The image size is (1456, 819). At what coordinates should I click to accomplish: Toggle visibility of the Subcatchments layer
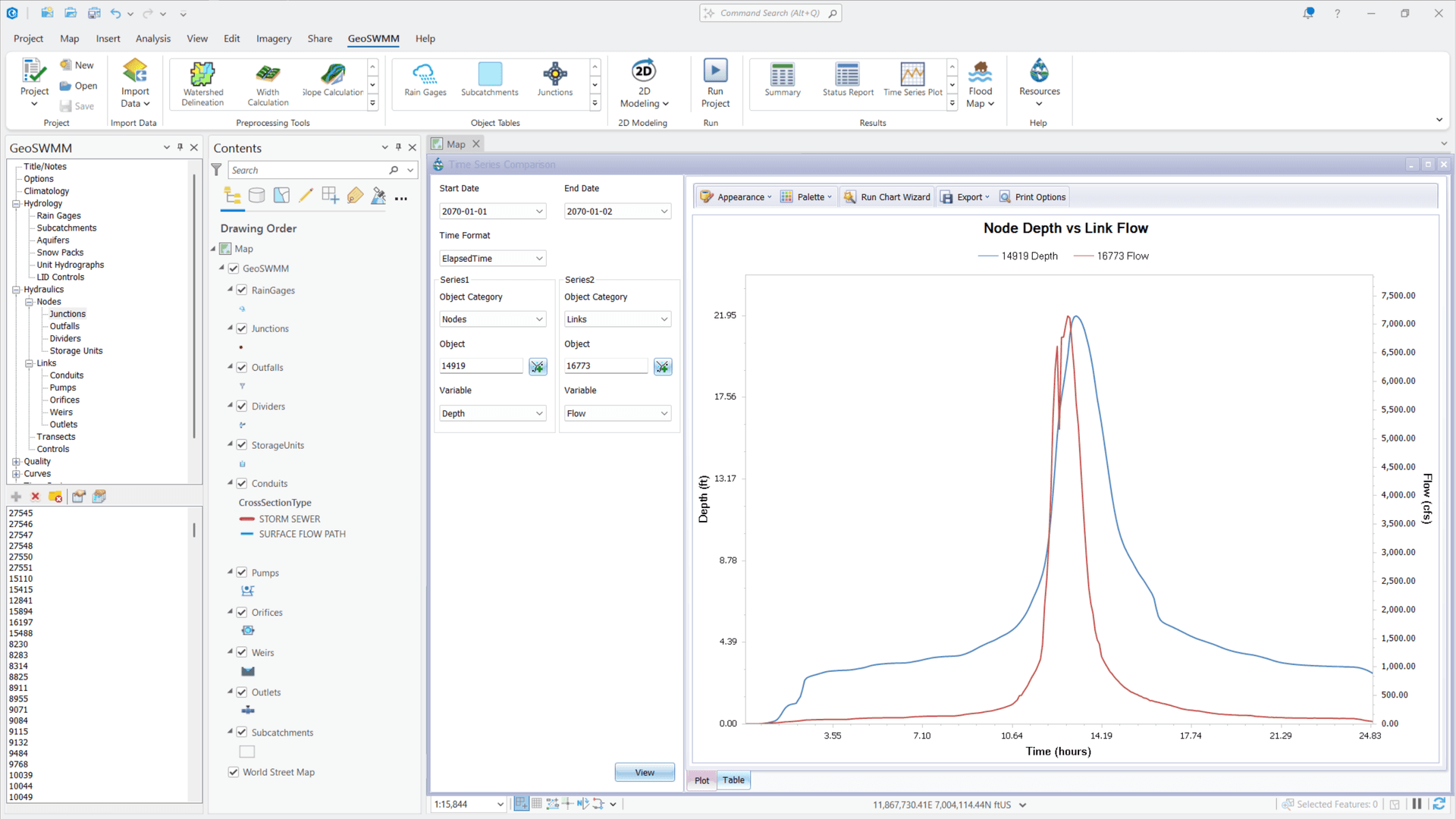[241, 732]
